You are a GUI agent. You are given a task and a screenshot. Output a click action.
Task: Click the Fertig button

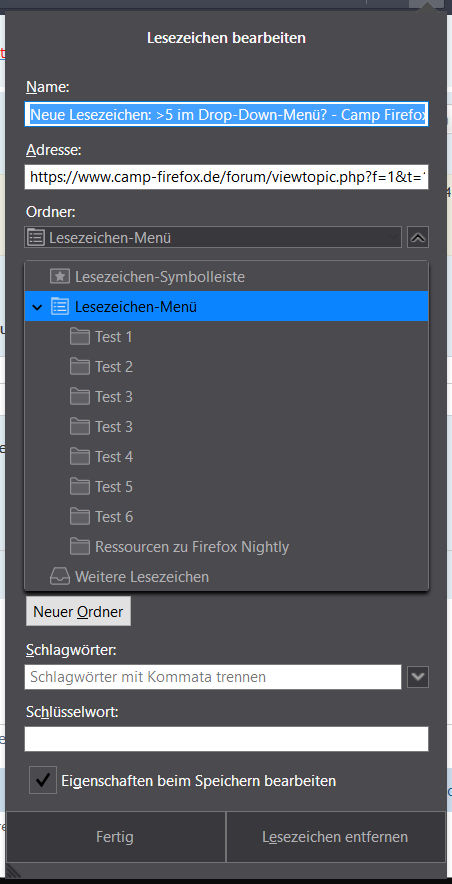[x=115, y=837]
